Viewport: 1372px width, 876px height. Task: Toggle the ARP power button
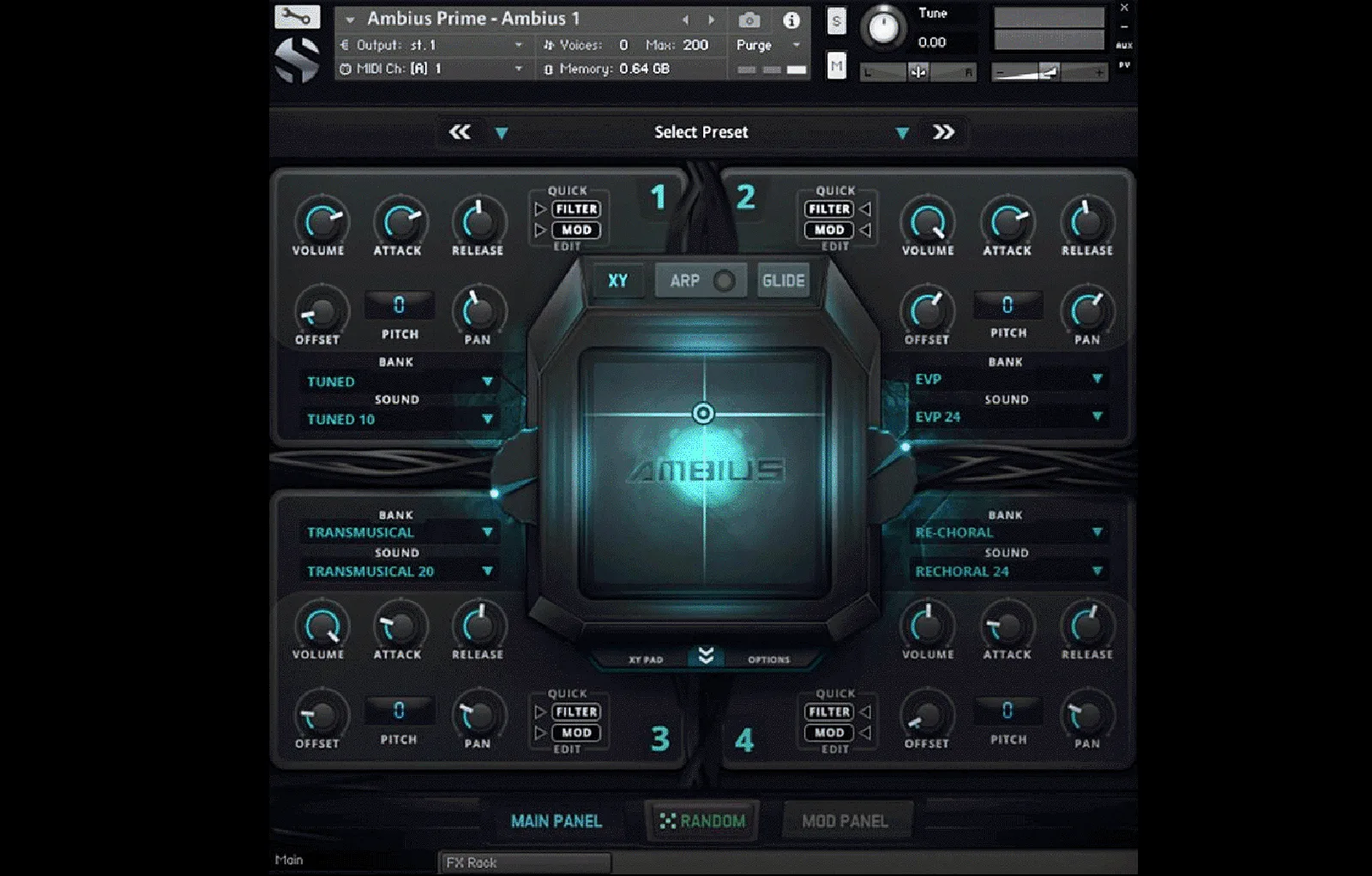tap(724, 281)
